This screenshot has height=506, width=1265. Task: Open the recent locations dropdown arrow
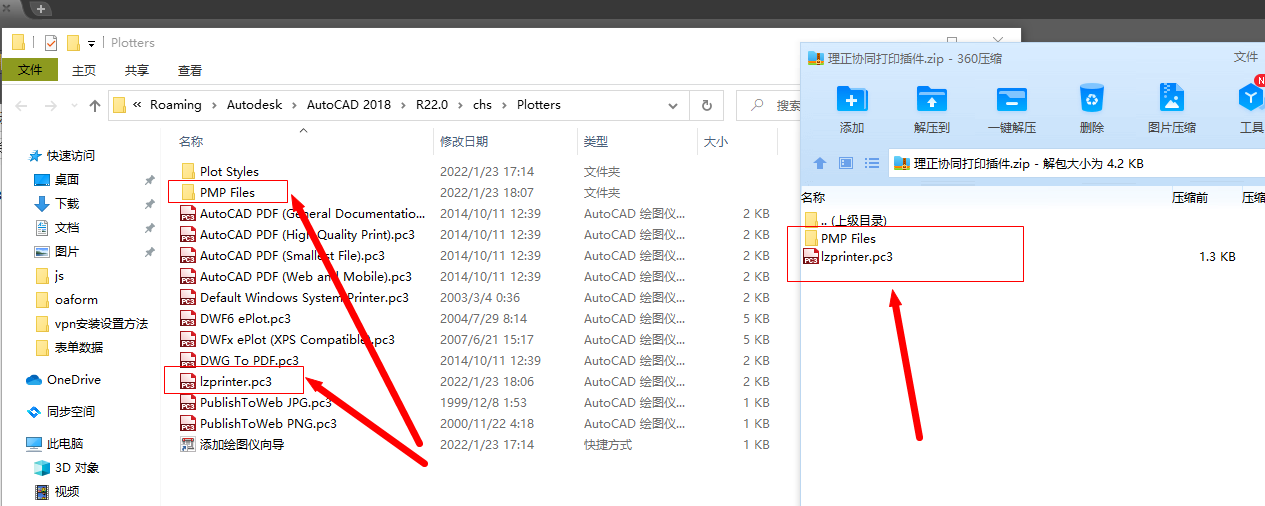click(x=73, y=105)
